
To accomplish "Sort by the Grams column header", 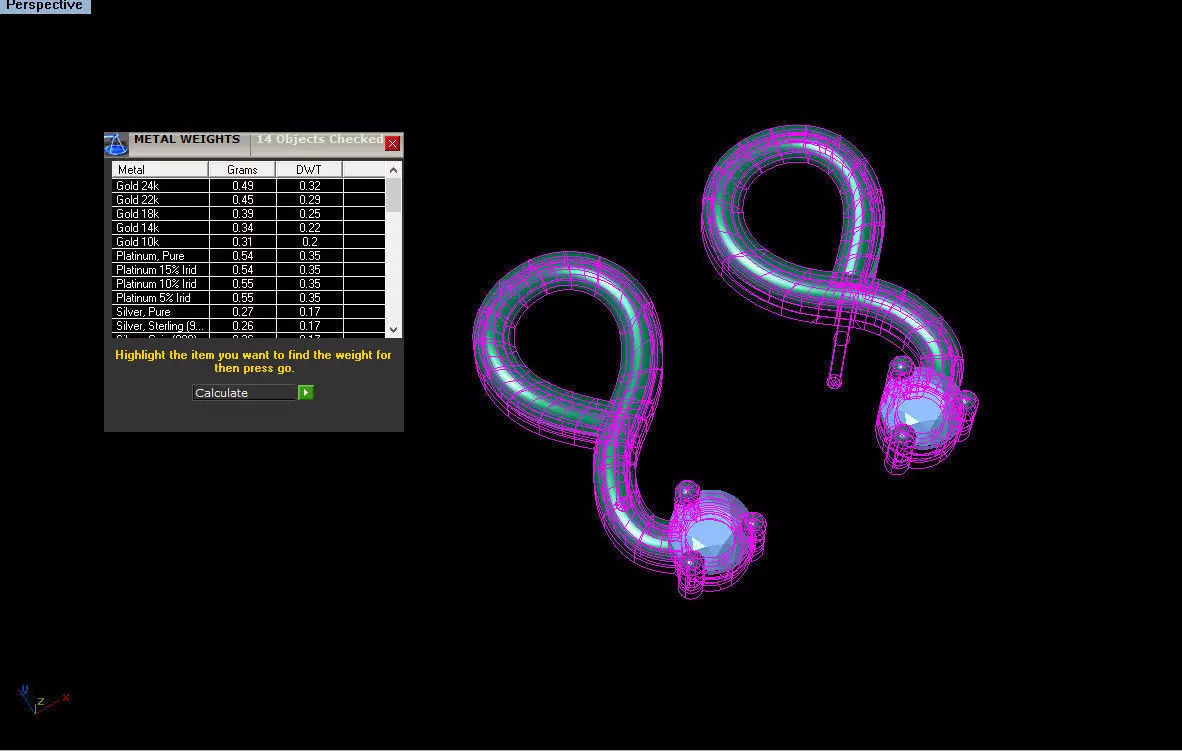I will coord(242,170).
